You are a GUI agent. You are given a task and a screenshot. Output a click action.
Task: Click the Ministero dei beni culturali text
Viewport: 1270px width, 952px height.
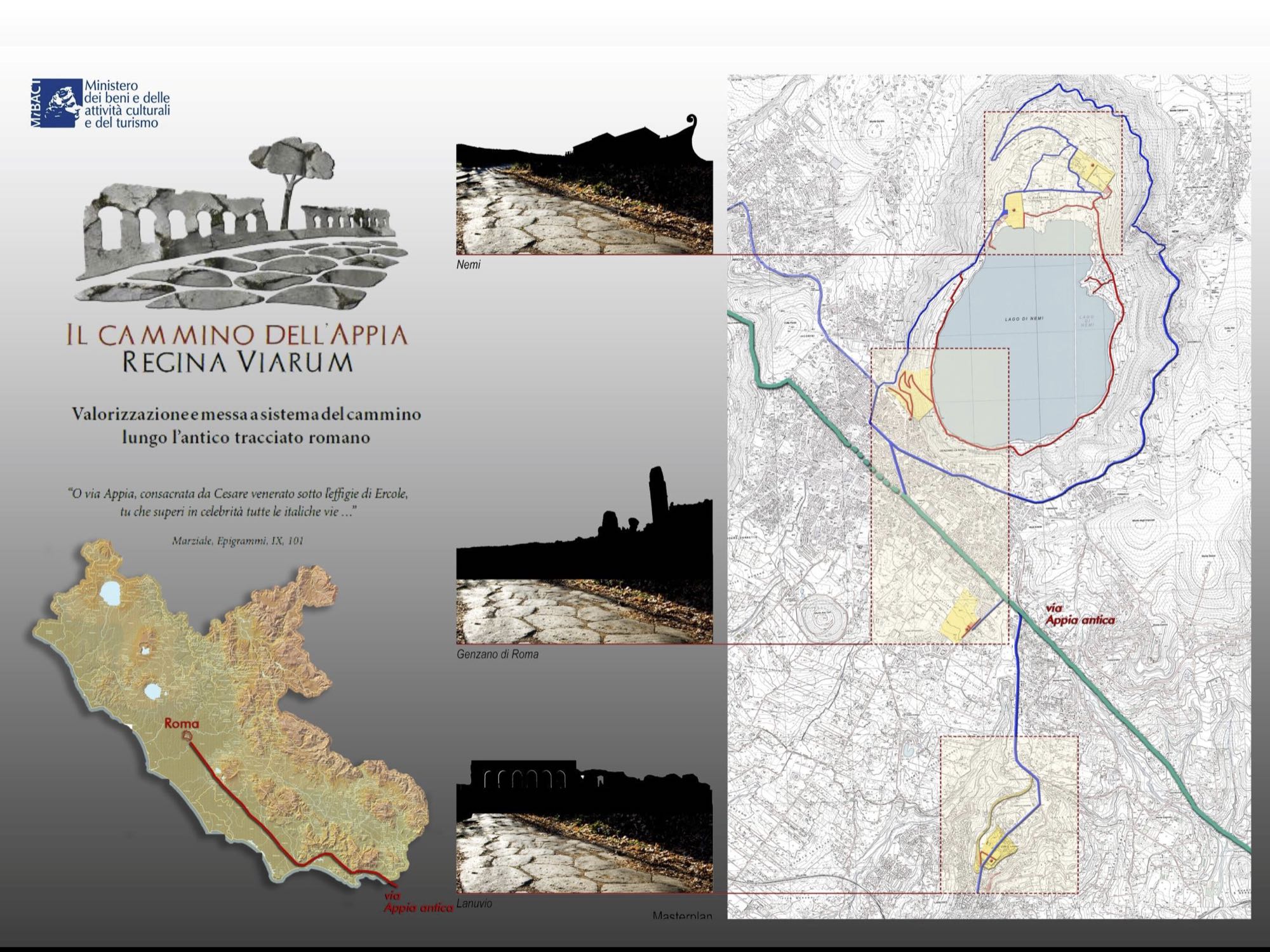tap(127, 103)
